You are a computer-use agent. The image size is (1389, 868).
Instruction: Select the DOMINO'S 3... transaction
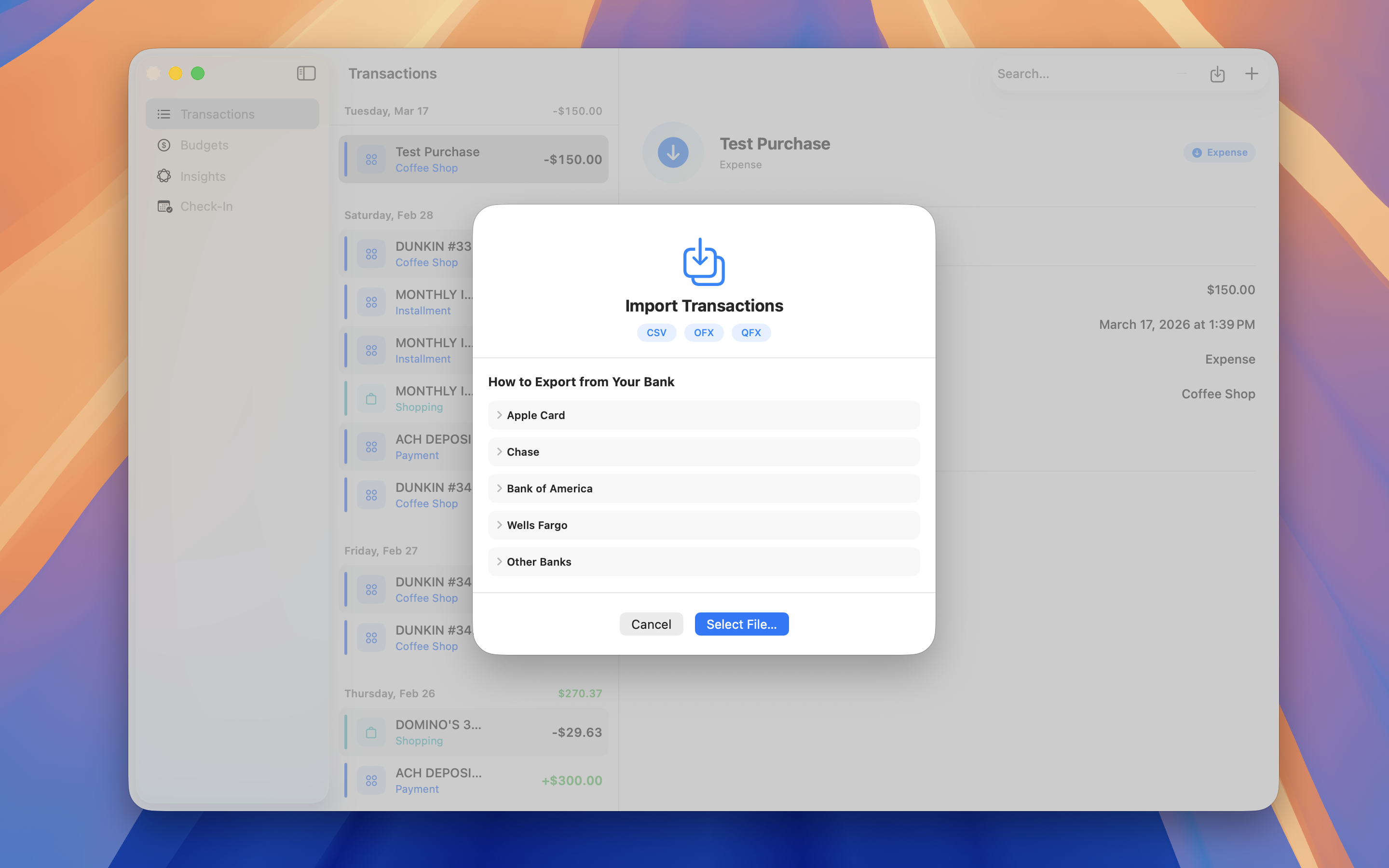click(474, 732)
